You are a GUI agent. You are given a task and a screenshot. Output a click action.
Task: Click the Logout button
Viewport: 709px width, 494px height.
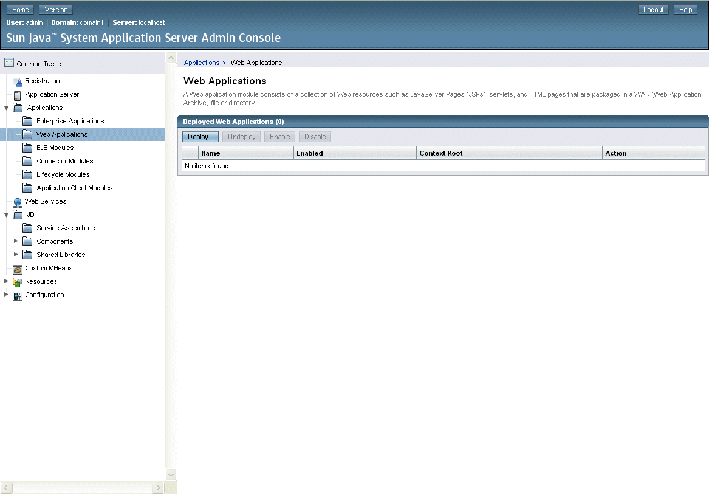[x=653, y=9]
